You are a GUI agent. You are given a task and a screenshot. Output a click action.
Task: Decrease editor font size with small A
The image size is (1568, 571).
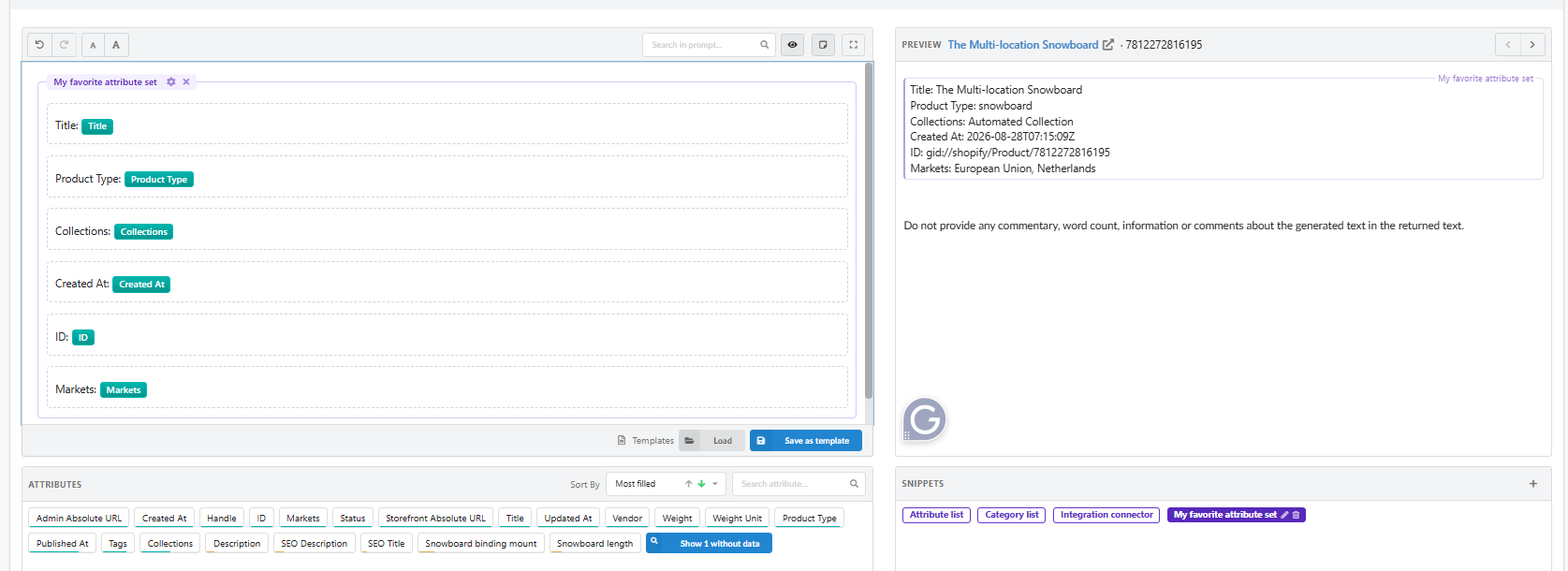pyautogui.click(x=93, y=45)
